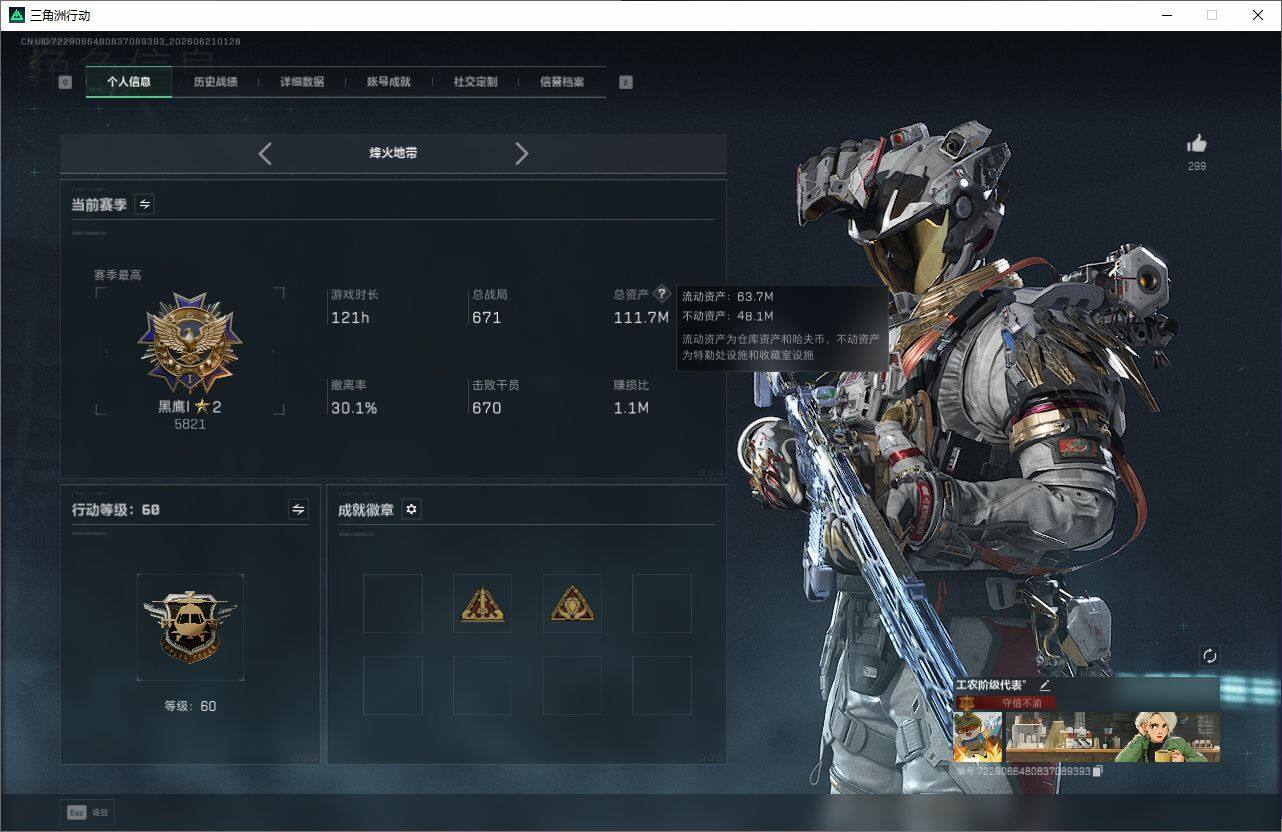Close the 三角洲行动 window
The width and height of the screenshot is (1282, 832).
(1258, 15)
